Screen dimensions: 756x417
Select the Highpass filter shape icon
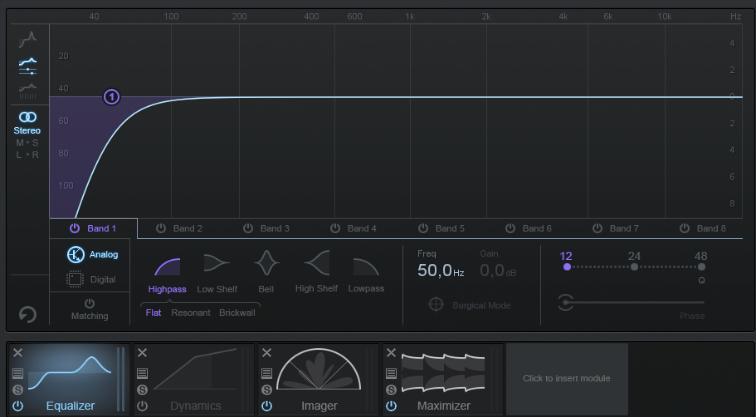click(167, 267)
